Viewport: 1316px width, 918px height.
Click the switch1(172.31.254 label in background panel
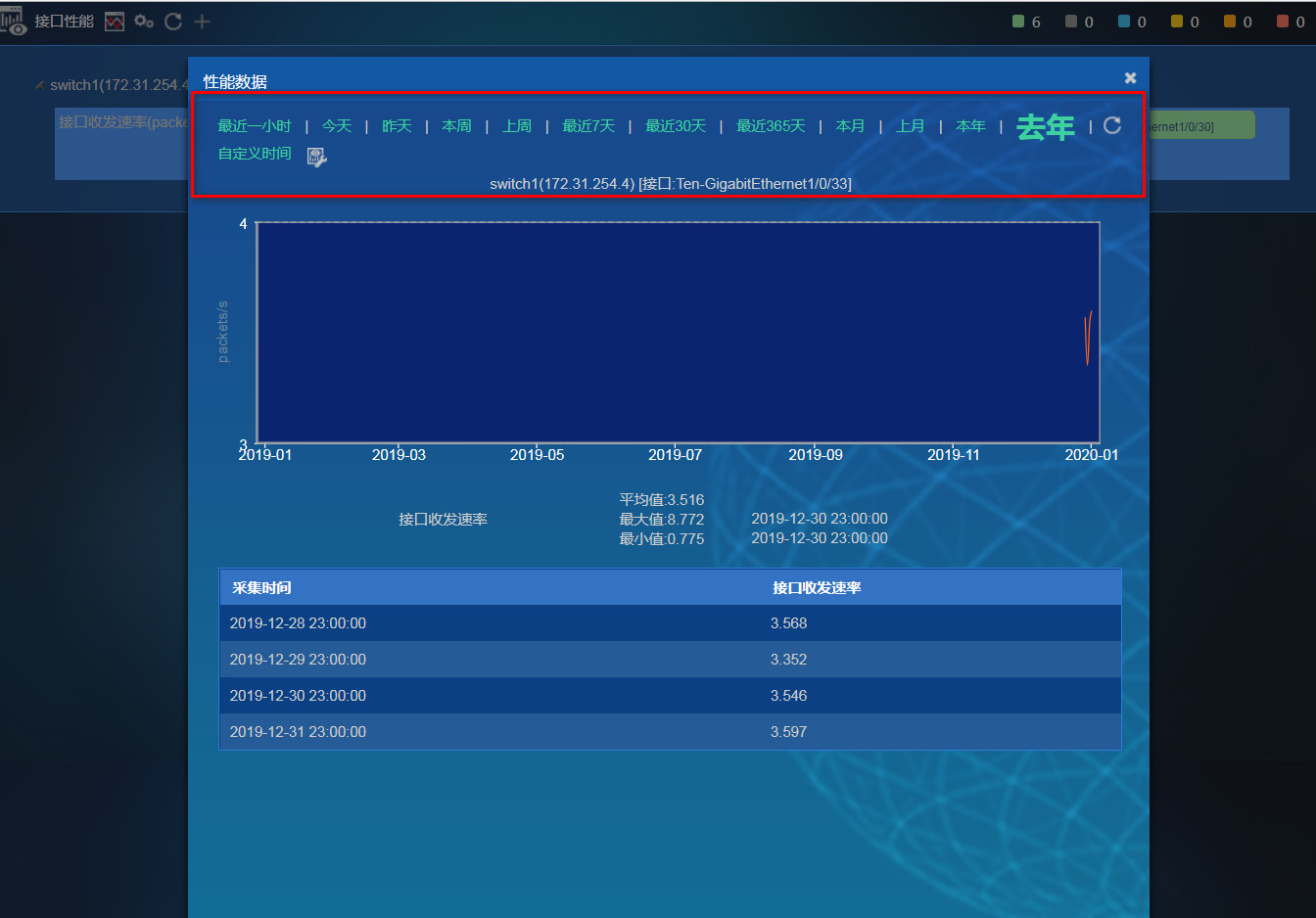click(x=118, y=85)
